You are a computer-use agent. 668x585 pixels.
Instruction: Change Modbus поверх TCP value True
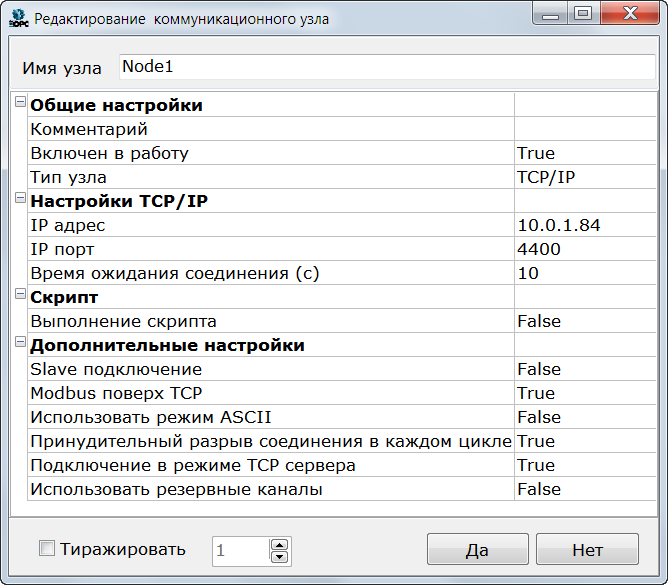coord(585,393)
